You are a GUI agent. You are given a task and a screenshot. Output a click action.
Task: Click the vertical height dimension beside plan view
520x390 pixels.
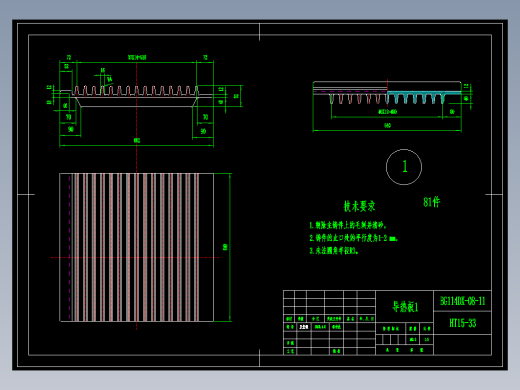[x=225, y=247]
